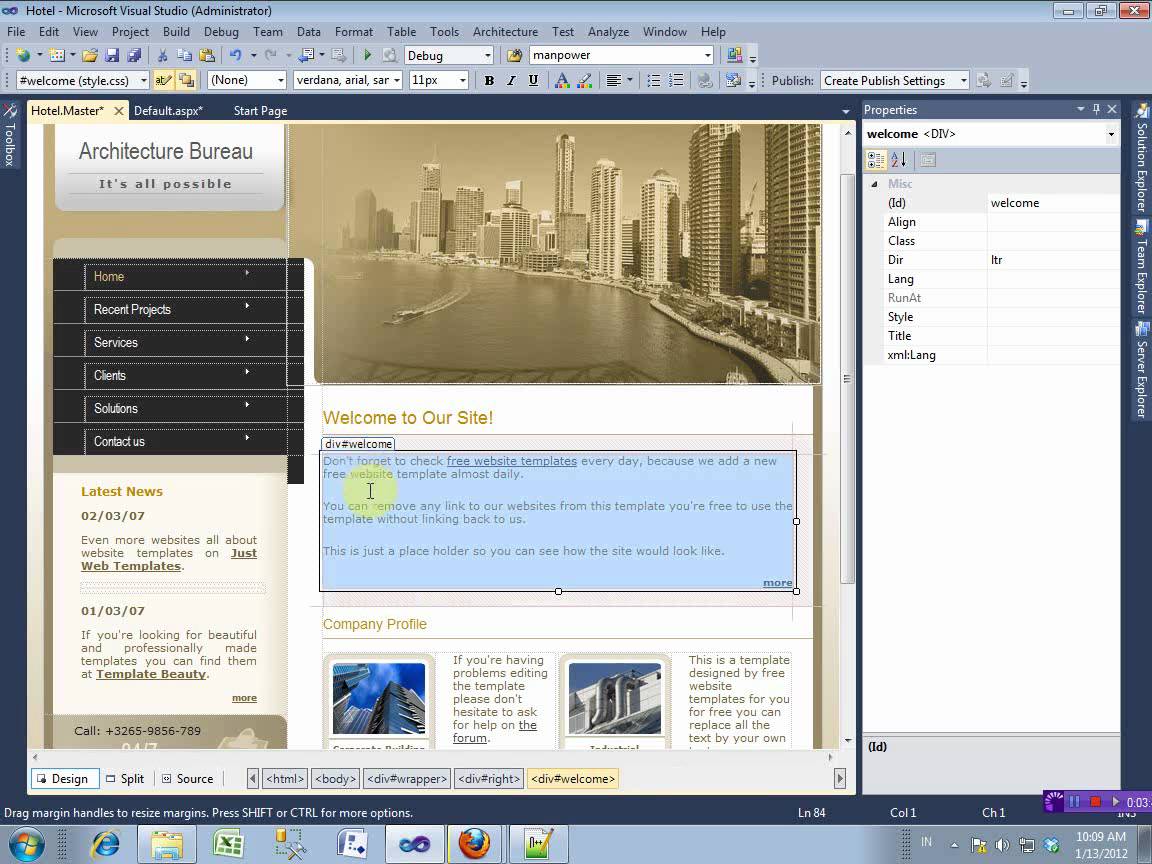This screenshot has width=1152, height=864.
Task: Open the Architecture menu
Action: click(x=505, y=32)
